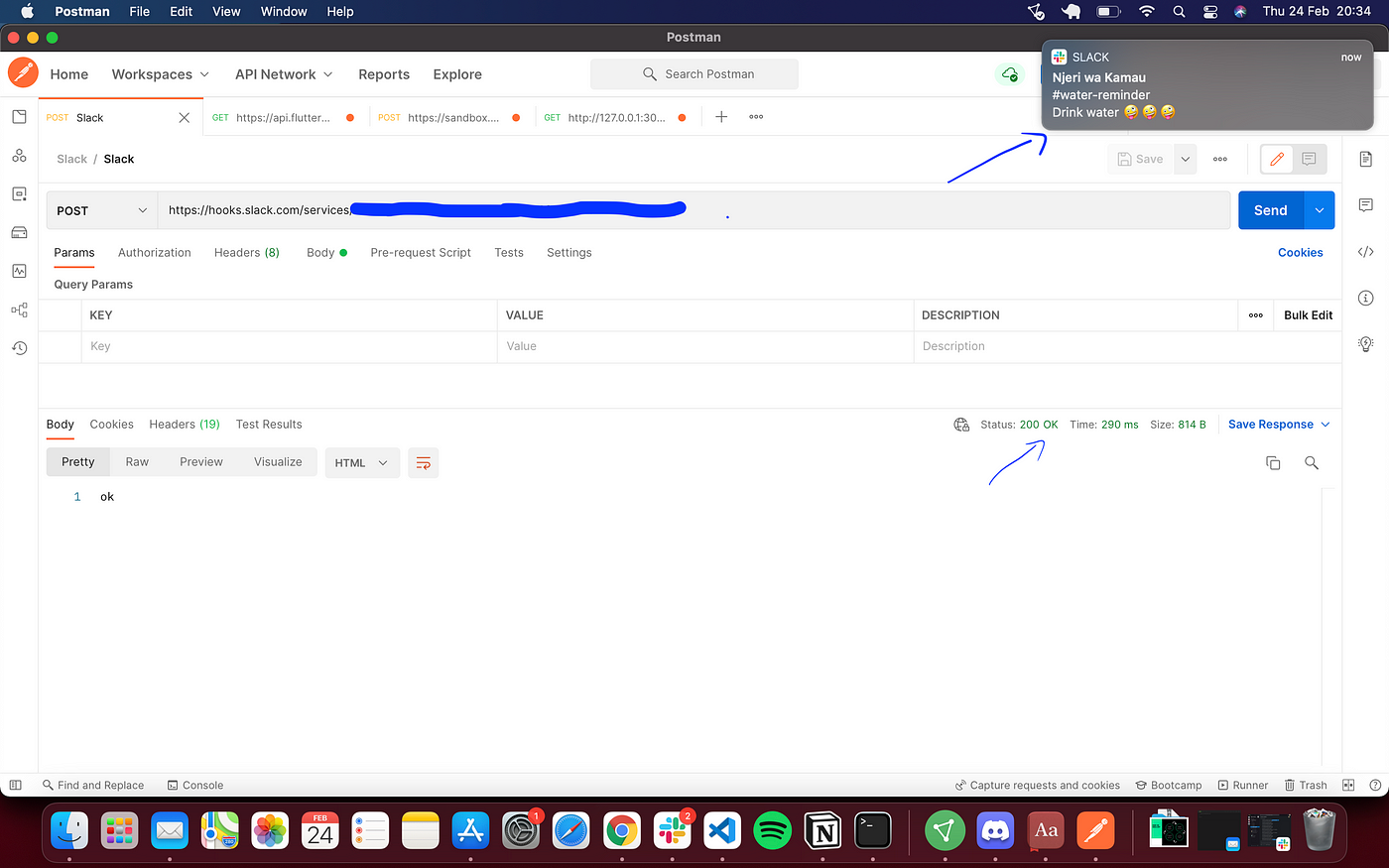Click the Save button
This screenshot has width=1389, height=868.
click(x=1140, y=159)
